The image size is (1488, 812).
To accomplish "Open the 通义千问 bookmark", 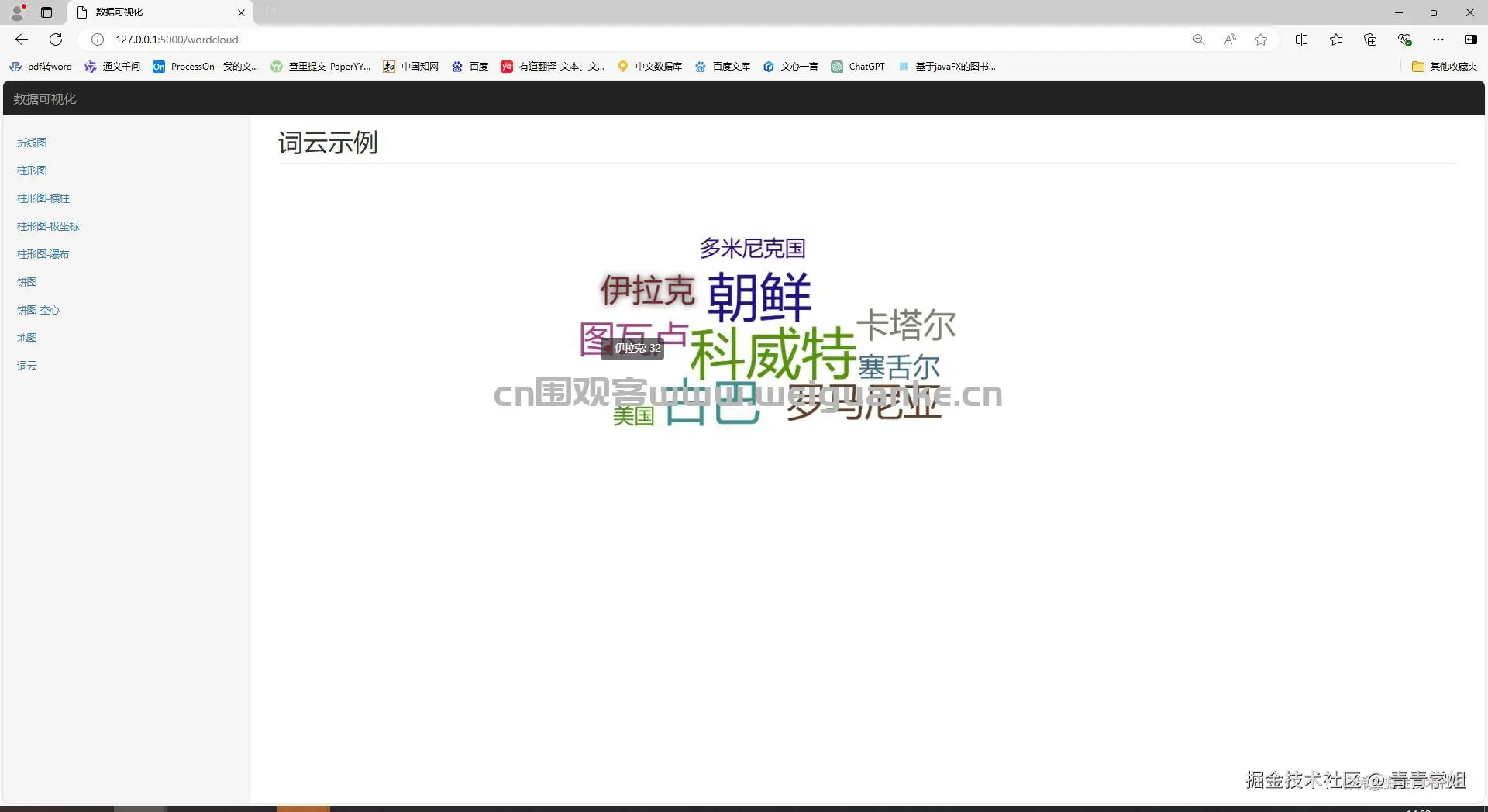I will point(112,67).
